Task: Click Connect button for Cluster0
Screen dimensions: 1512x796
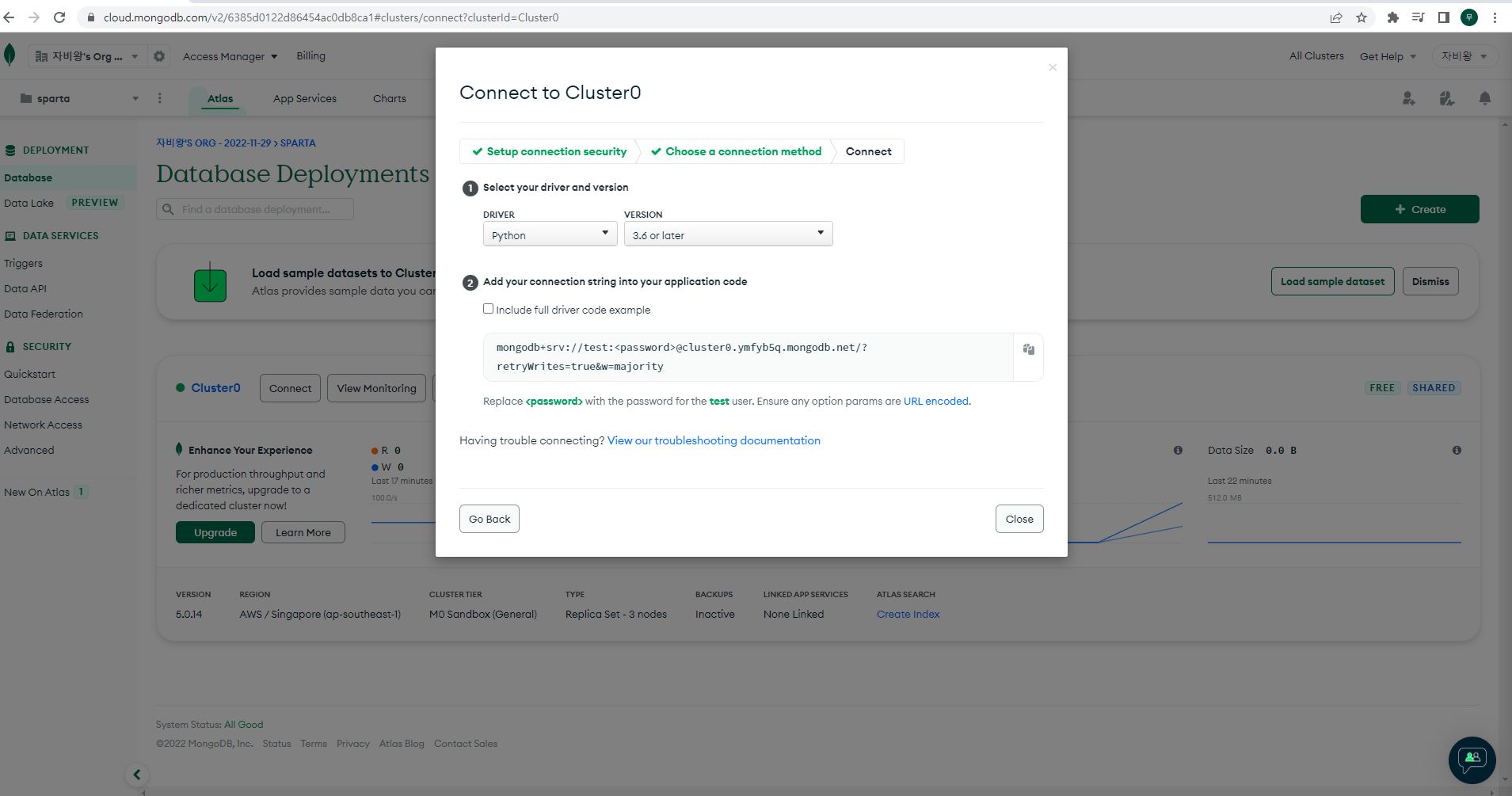Action: 290,388
